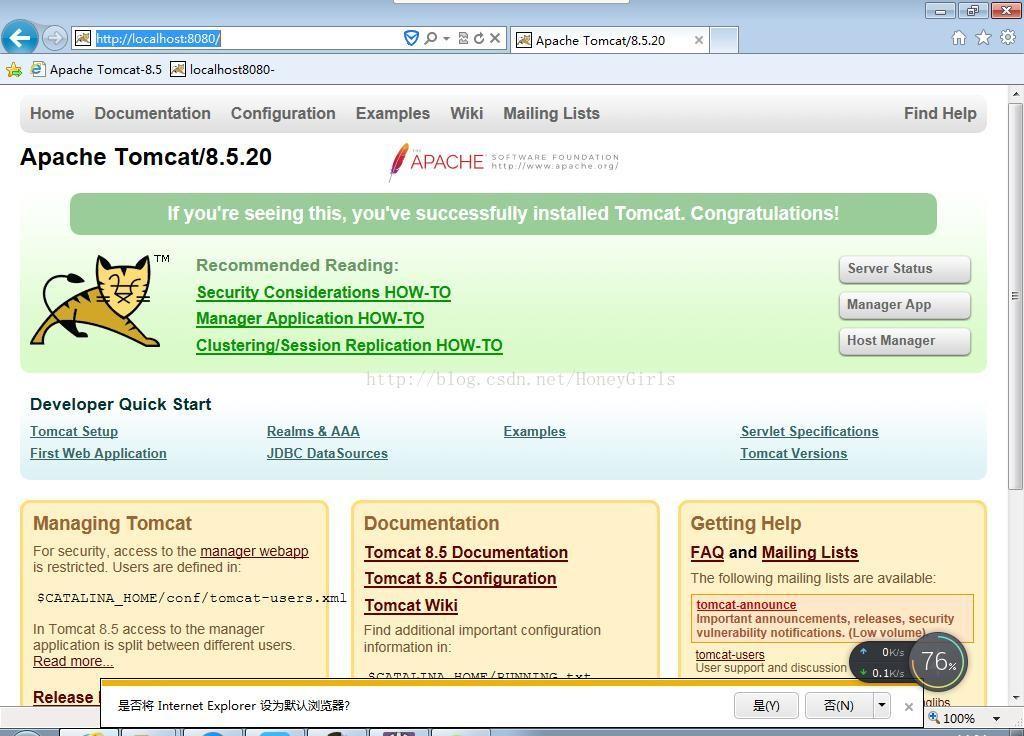This screenshot has height=736, width=1024.
Task: Click the 76% memory accelerator widget
Action: (x=938, y=661)
